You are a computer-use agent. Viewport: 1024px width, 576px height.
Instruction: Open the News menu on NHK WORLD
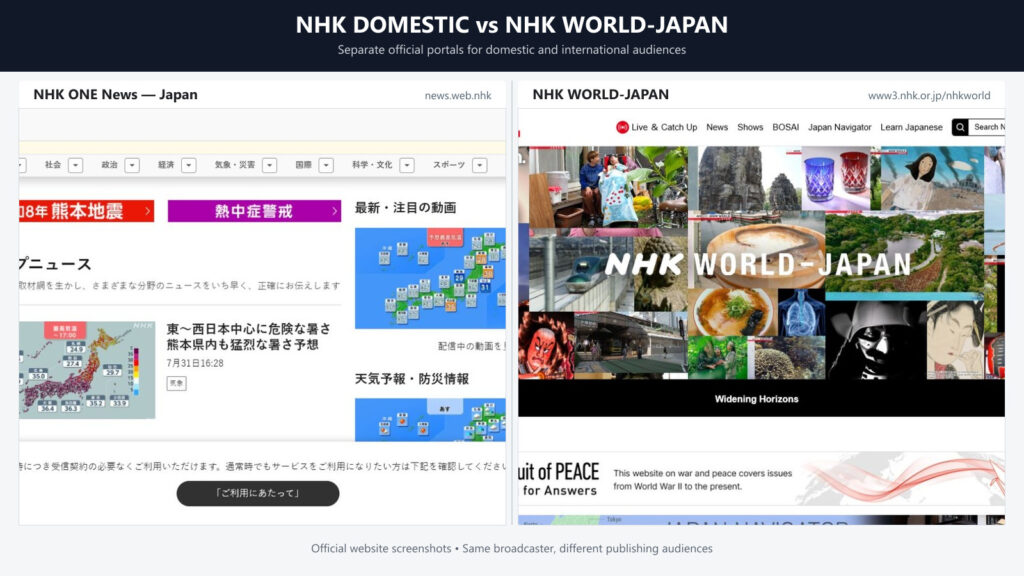click(717, 127)
